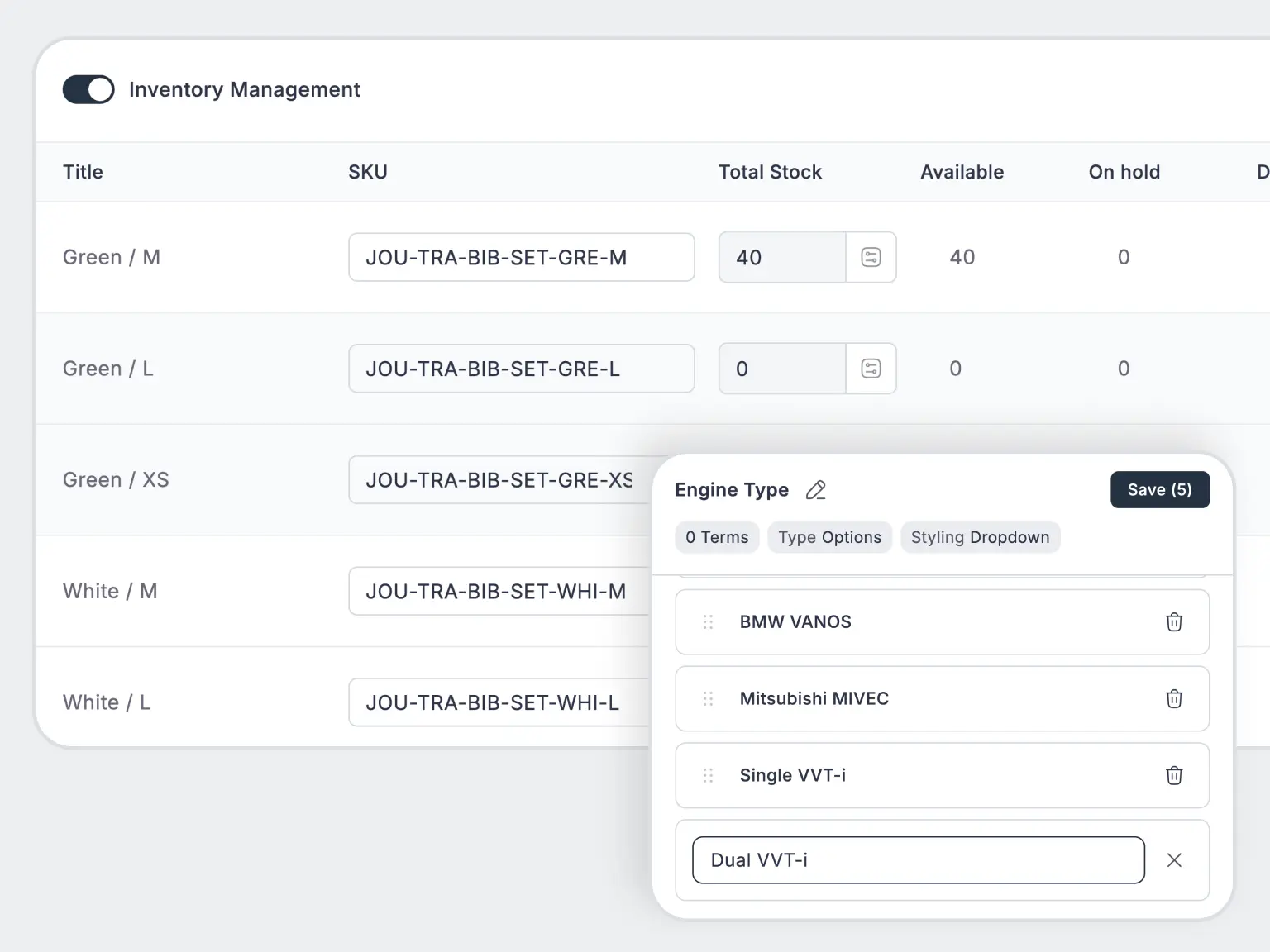Open stock adjust icon for Green / M
Screen dimensions: 1270x952
871,257
